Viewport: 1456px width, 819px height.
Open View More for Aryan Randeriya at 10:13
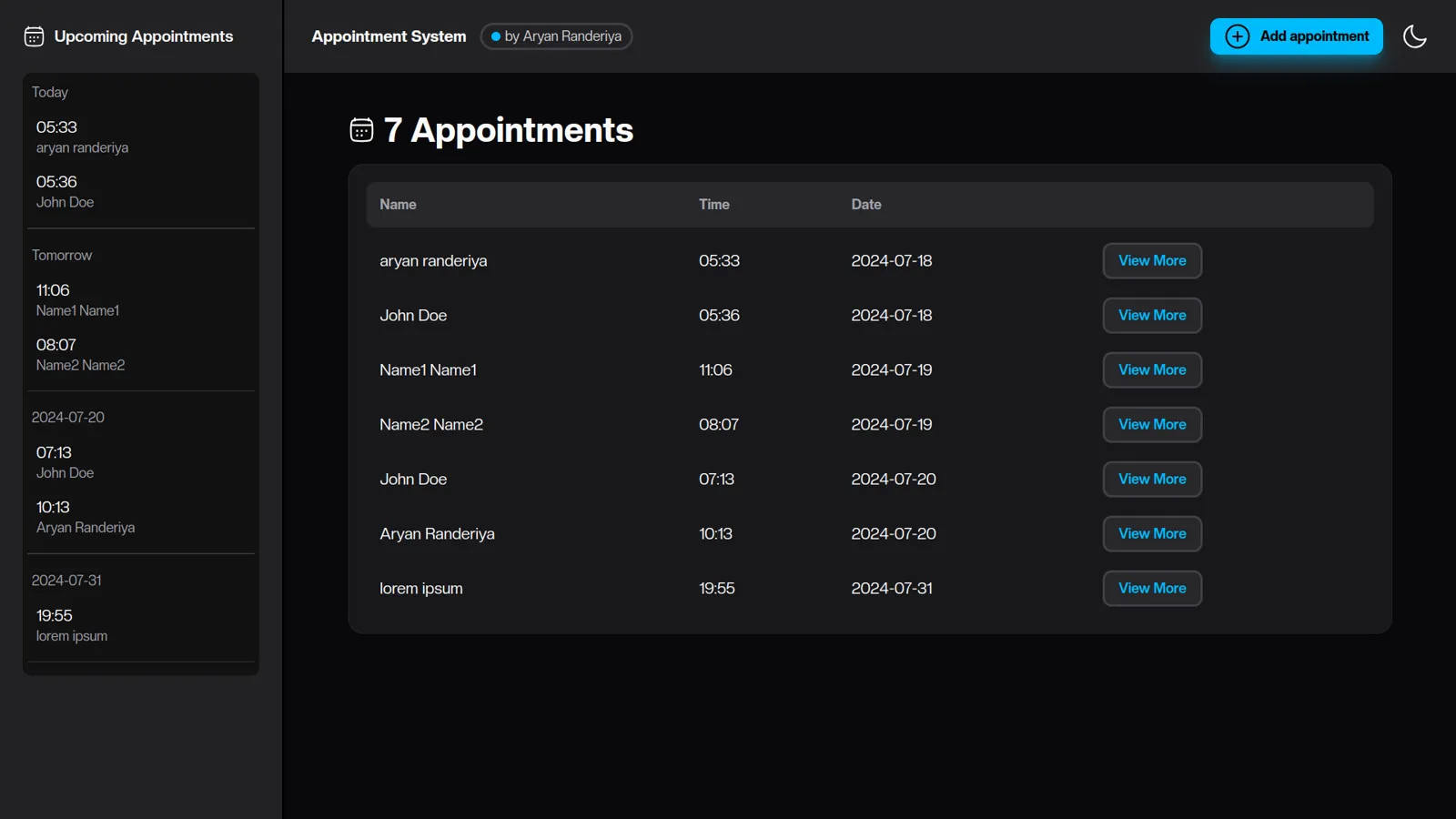1152,533
